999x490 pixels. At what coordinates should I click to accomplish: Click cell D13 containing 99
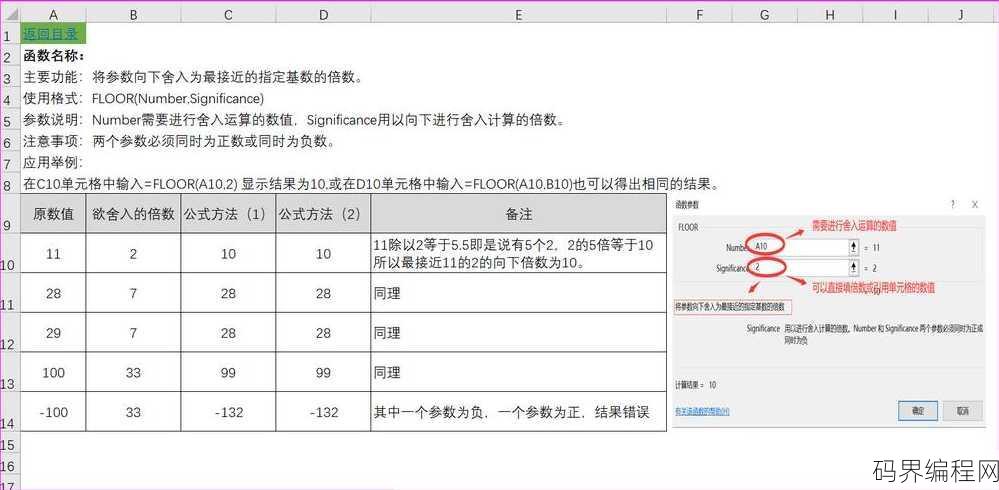point(323,372)
